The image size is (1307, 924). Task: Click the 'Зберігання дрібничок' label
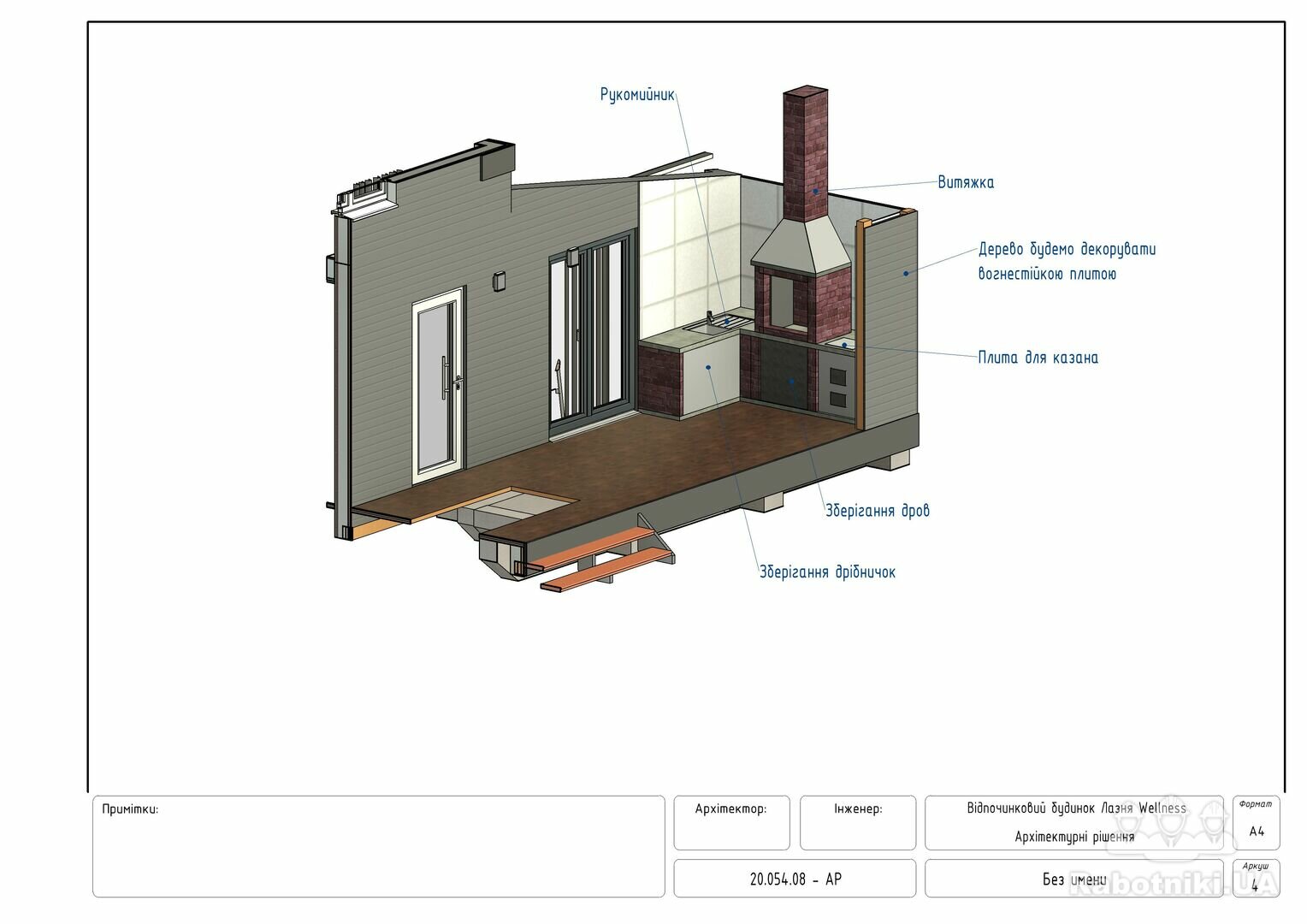827,572
